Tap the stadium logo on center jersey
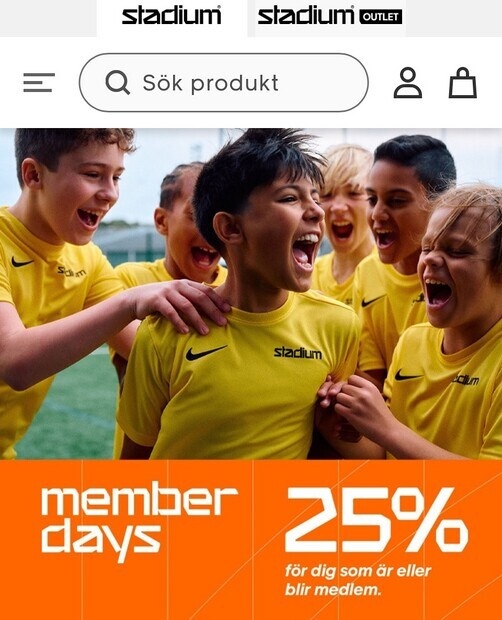The image size is (502, 620). tap(298, 352)
